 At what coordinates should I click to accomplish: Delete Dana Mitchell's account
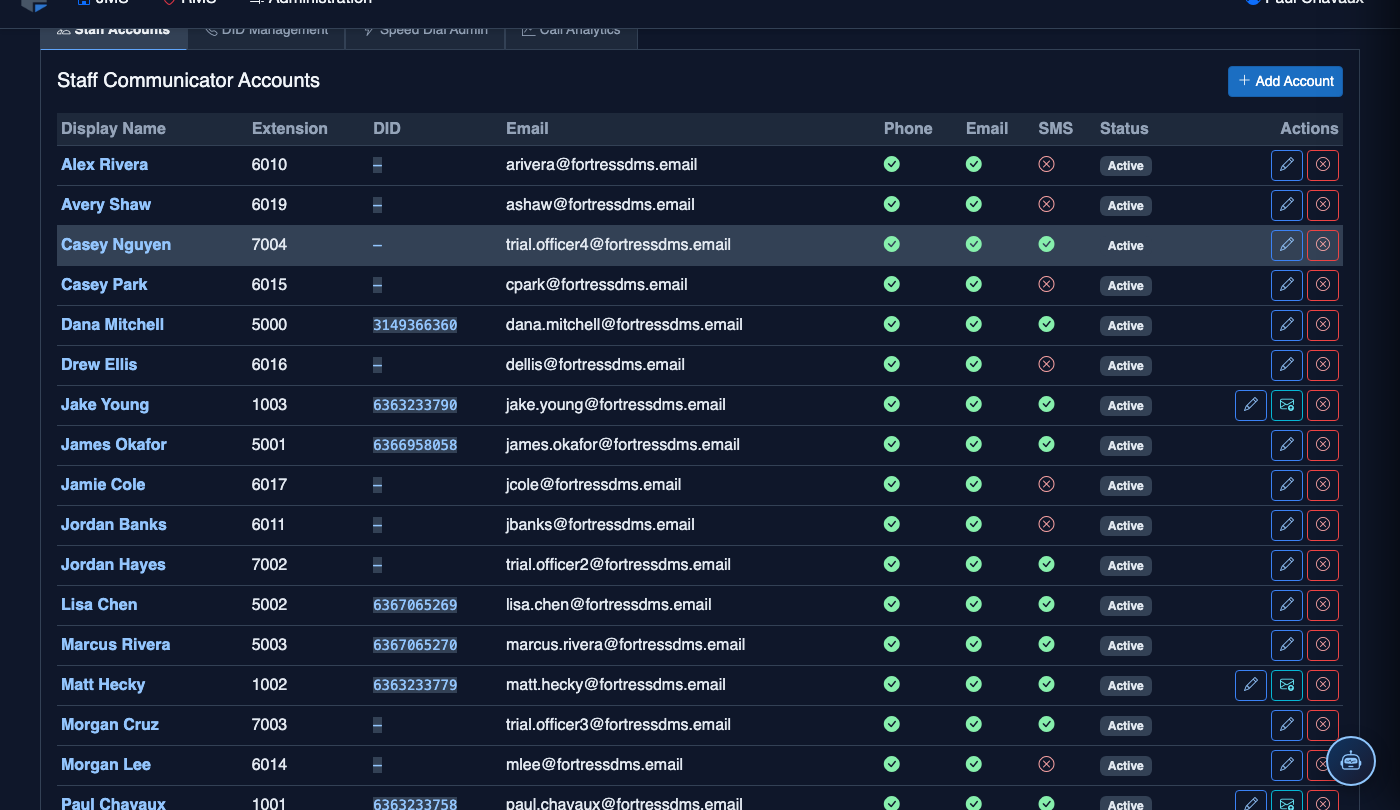1323,325
